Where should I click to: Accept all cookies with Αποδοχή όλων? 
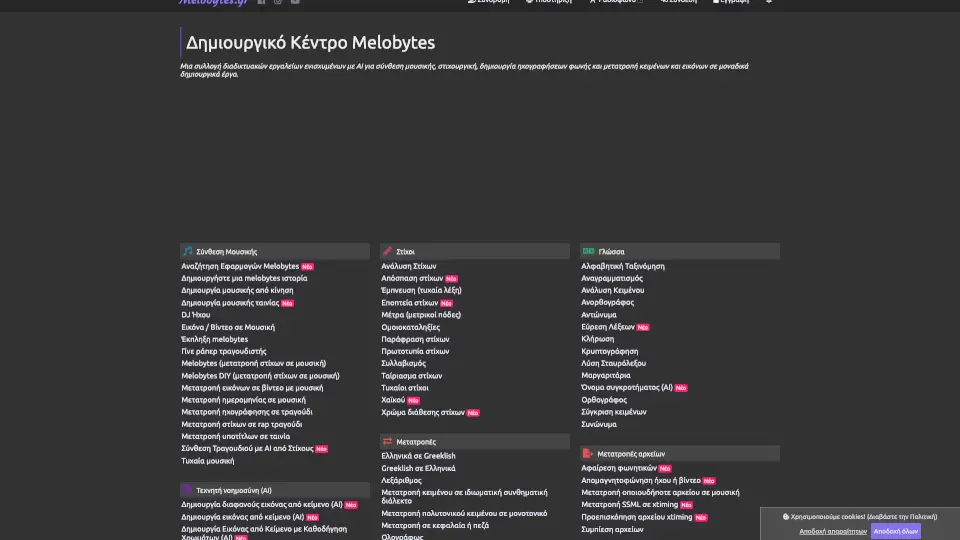tap(895, 531)
